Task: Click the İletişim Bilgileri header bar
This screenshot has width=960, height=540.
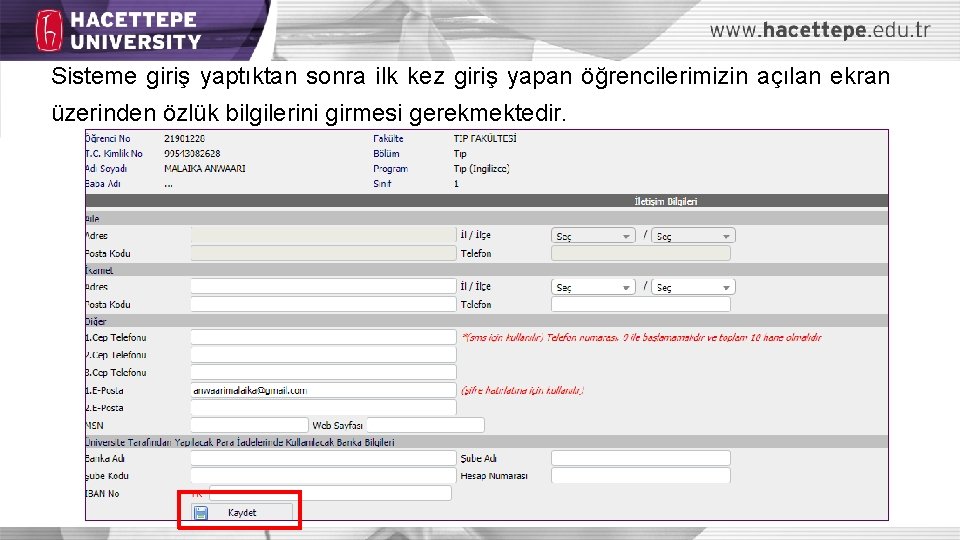Action: [487, 201]
